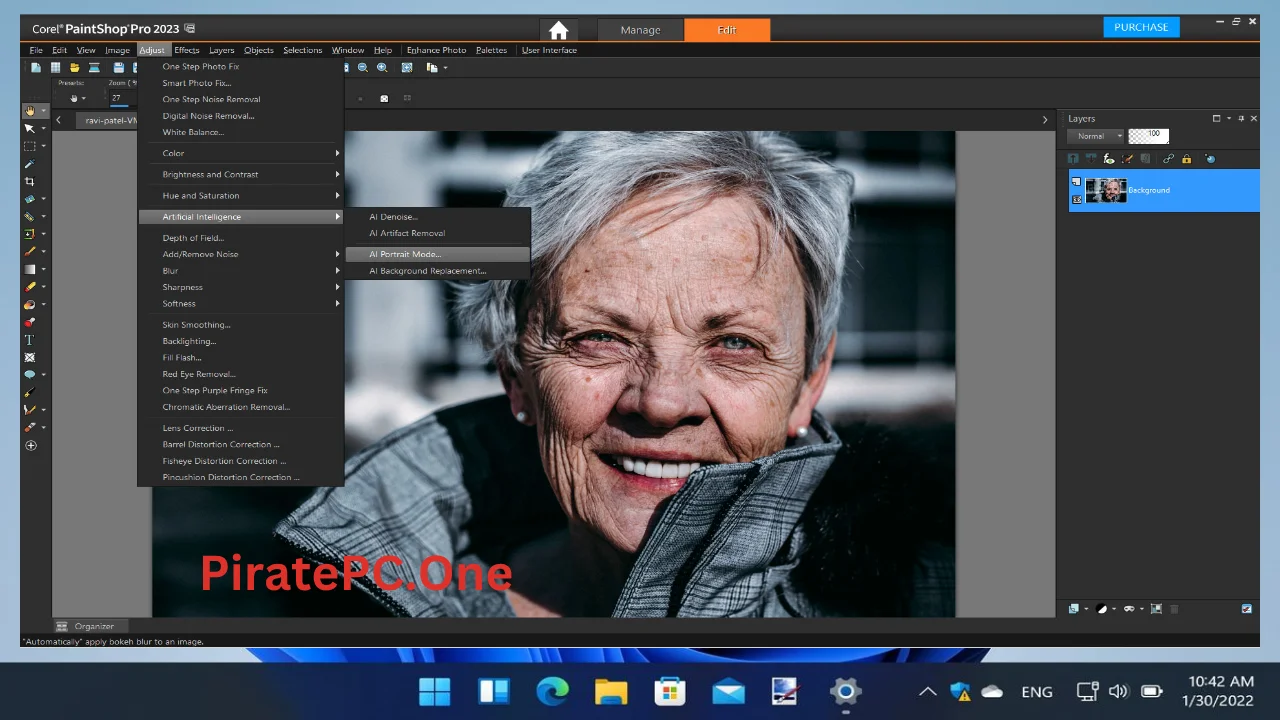Screen dimensions: 1280x720
Task: Choose AI Artifact Removal
Action: (437, 233)
